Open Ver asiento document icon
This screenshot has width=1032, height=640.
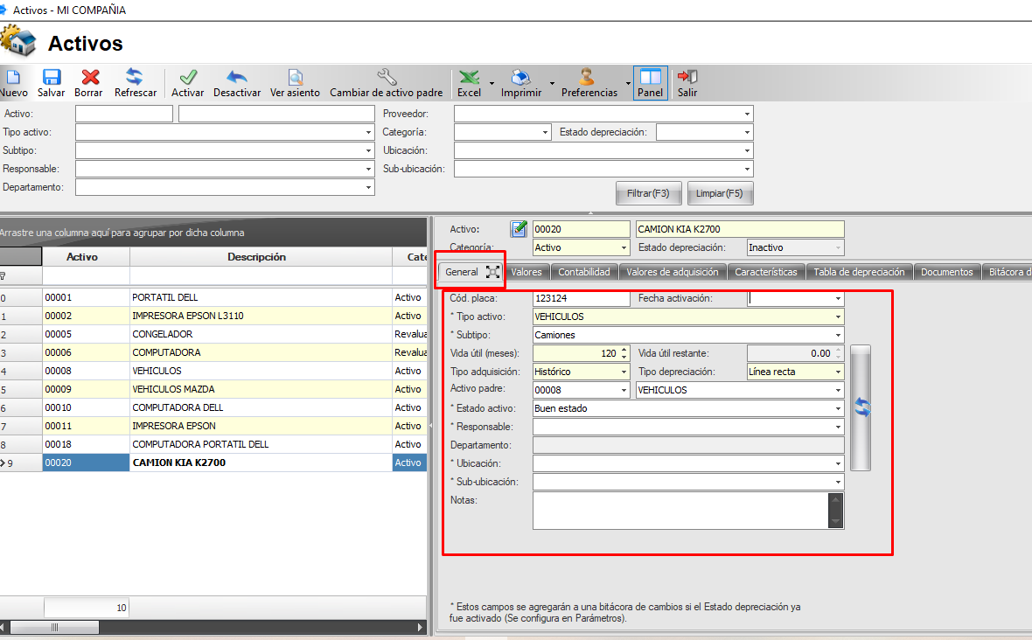295,78
